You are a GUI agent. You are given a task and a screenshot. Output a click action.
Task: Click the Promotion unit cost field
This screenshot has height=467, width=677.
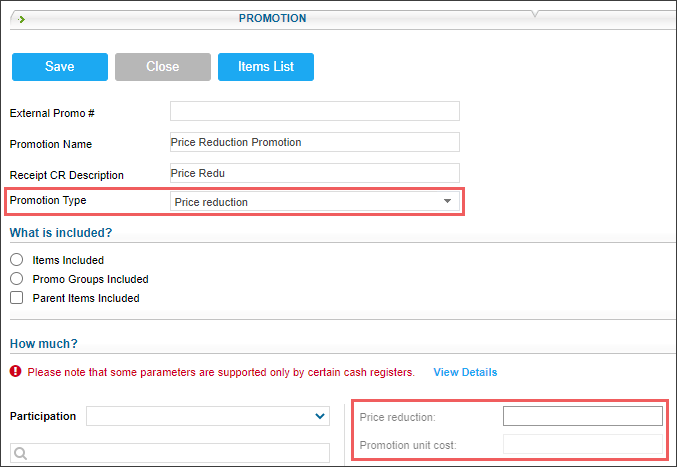[583, 444]
